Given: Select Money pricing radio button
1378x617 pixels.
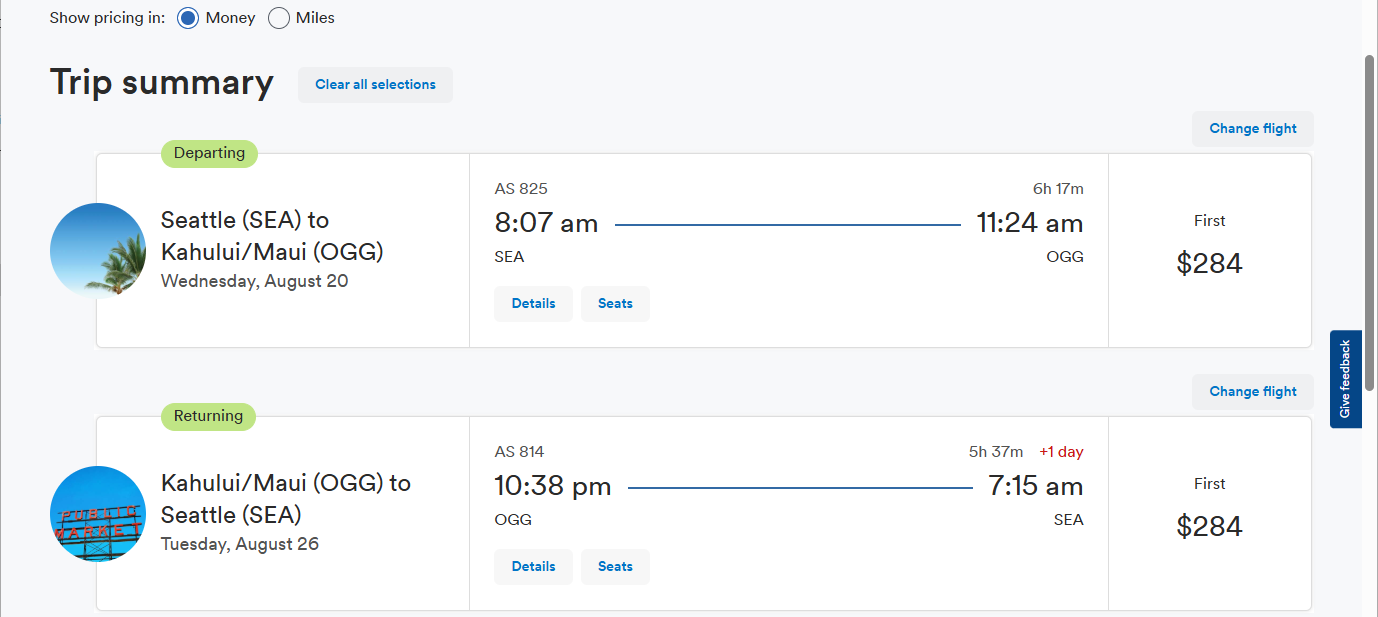Looking at the screenshot, I should point(188,18).
